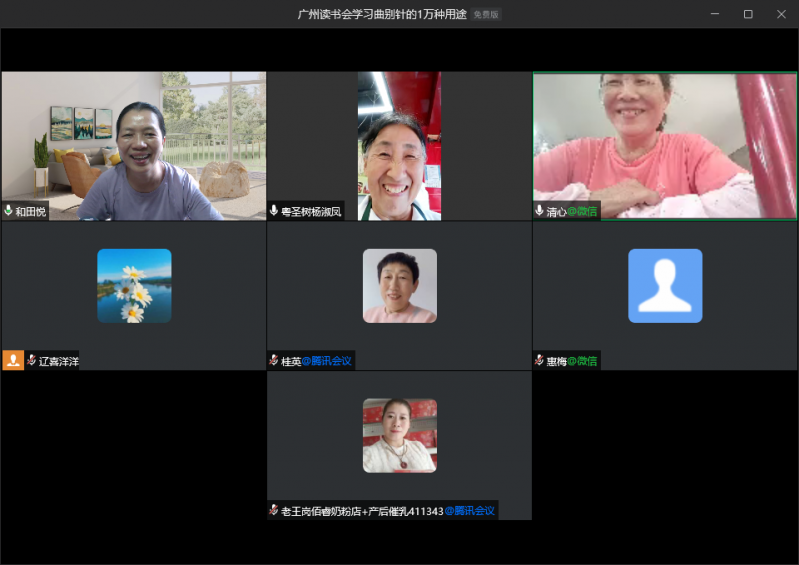The image size is (799, 565).
Task: Click the @腾讯会议 tag next to 桂英
Action: tap(327, 361)
